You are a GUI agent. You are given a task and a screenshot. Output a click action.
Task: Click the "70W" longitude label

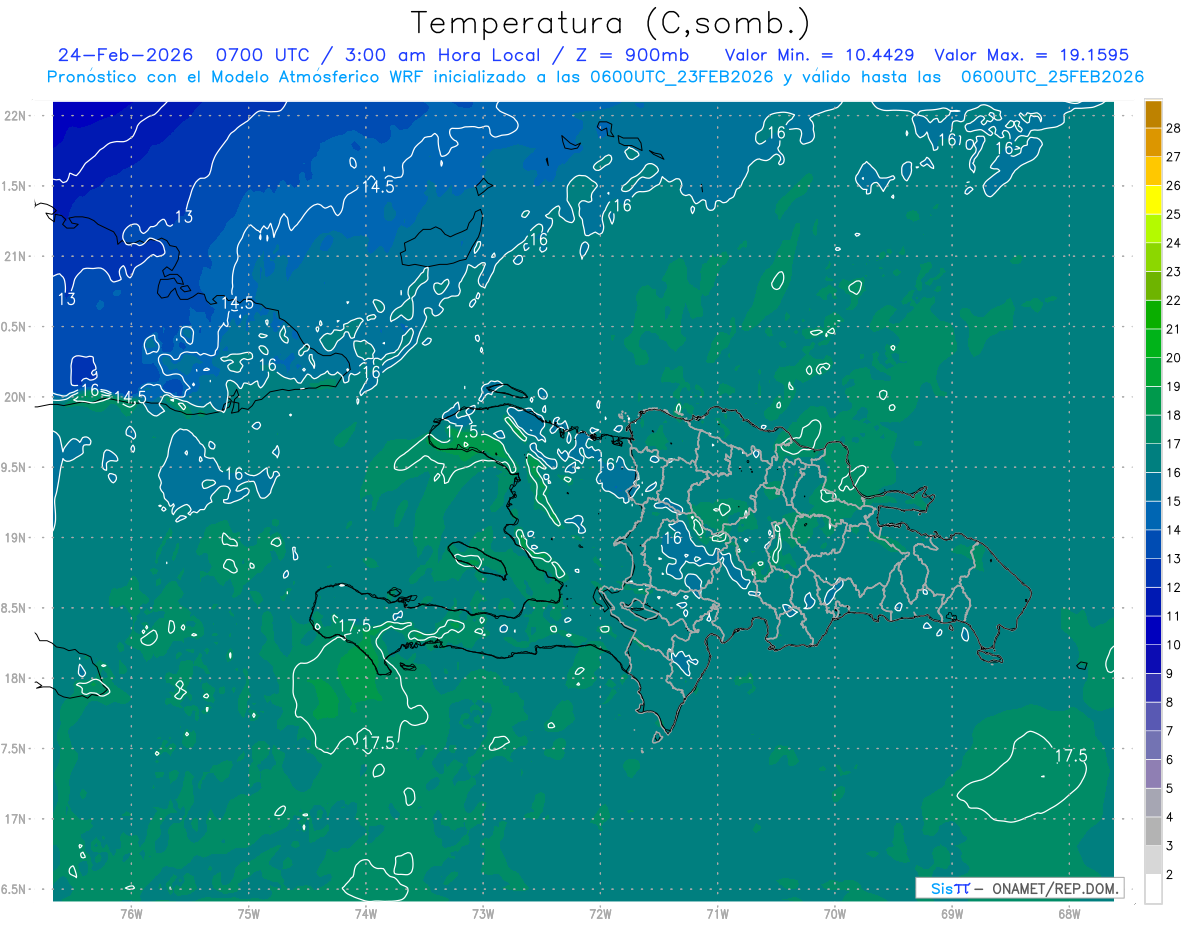tap(835, 913)
